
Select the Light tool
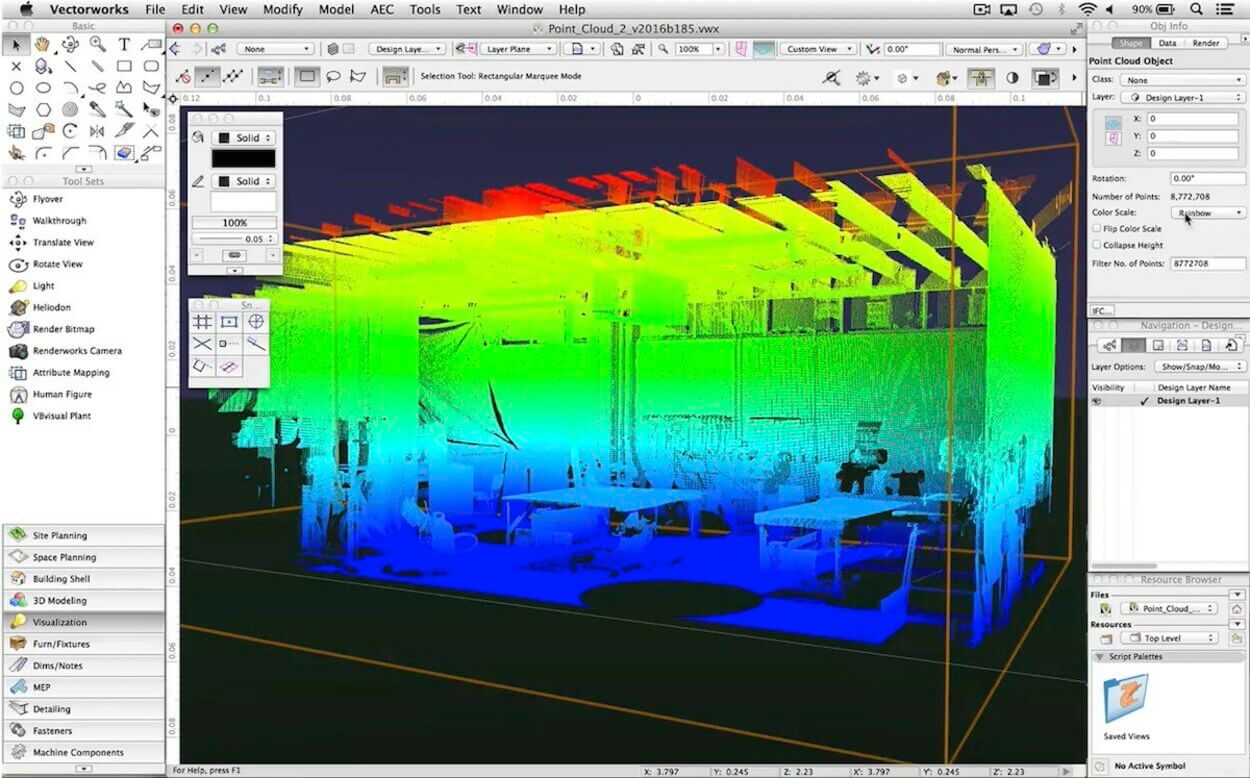(x=43, y=286)
